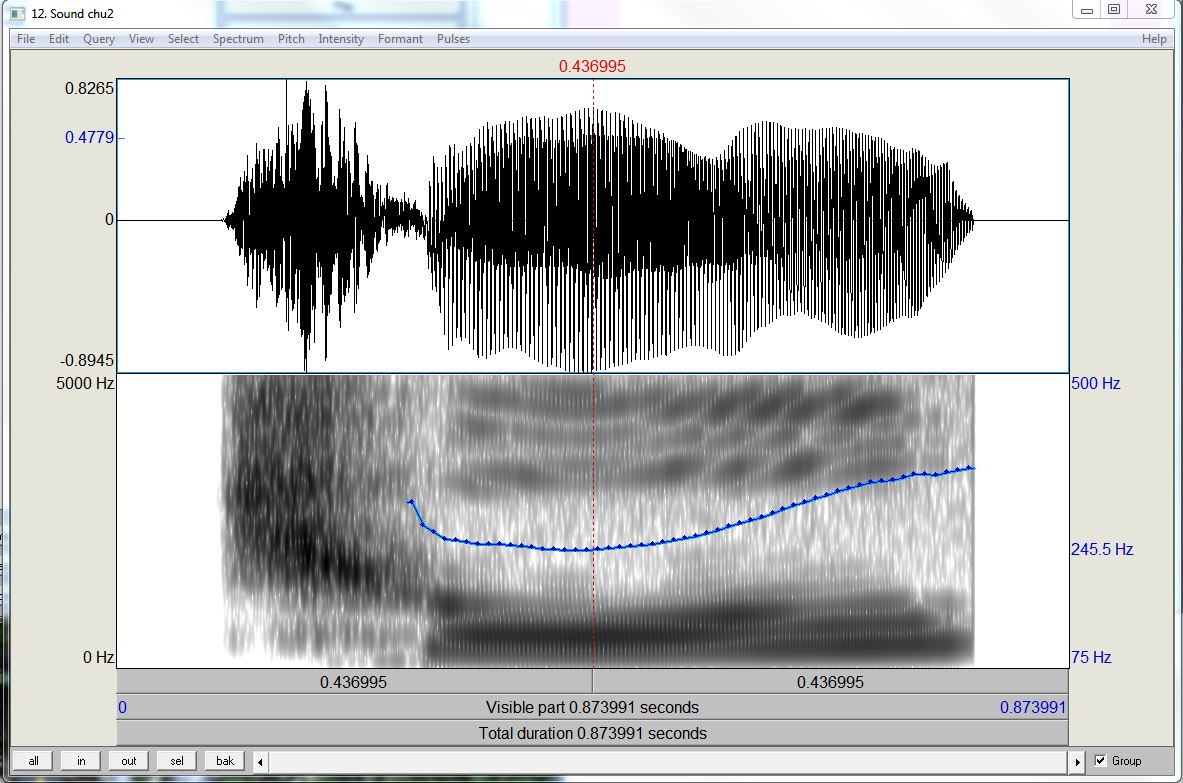Click the blue 0.873991 end time label
1183x783 pixels.
[x=1033, y=708]
